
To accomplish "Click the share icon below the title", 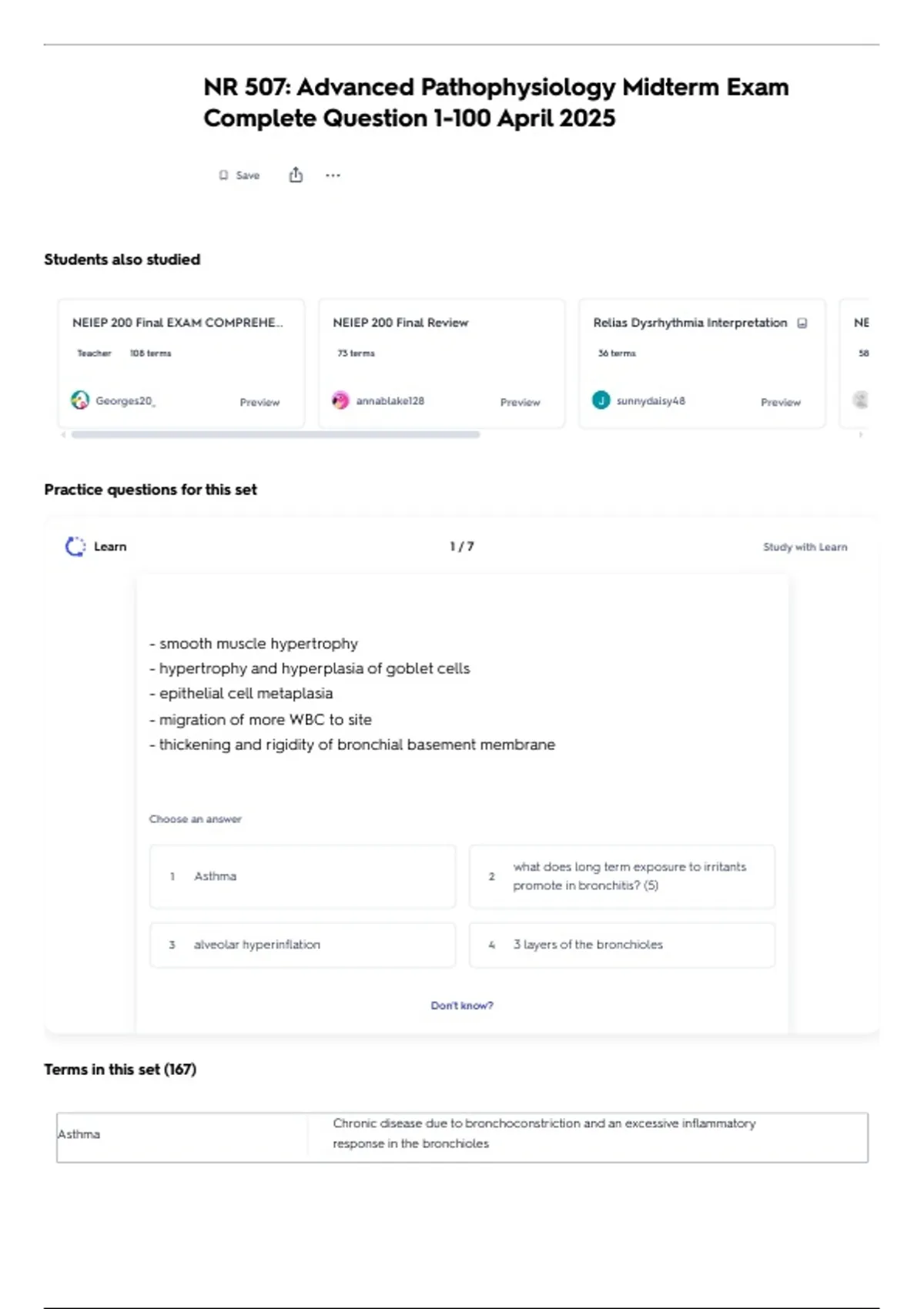I will 296,176.
